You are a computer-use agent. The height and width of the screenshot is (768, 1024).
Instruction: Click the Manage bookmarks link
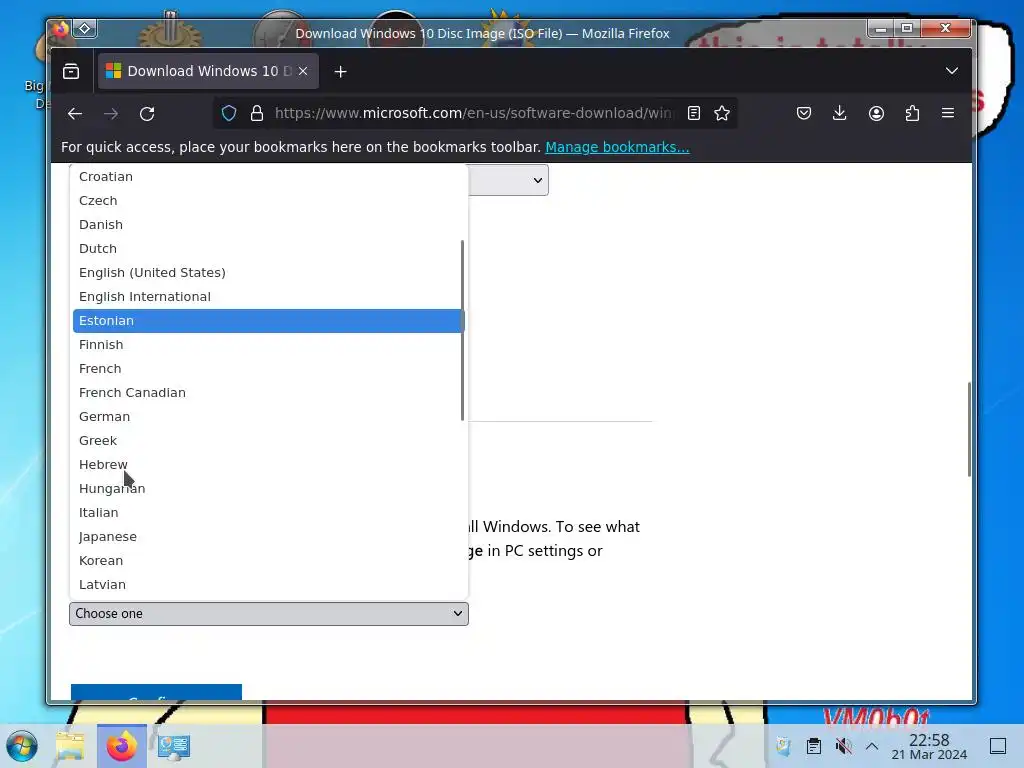(x=617, y=147)
